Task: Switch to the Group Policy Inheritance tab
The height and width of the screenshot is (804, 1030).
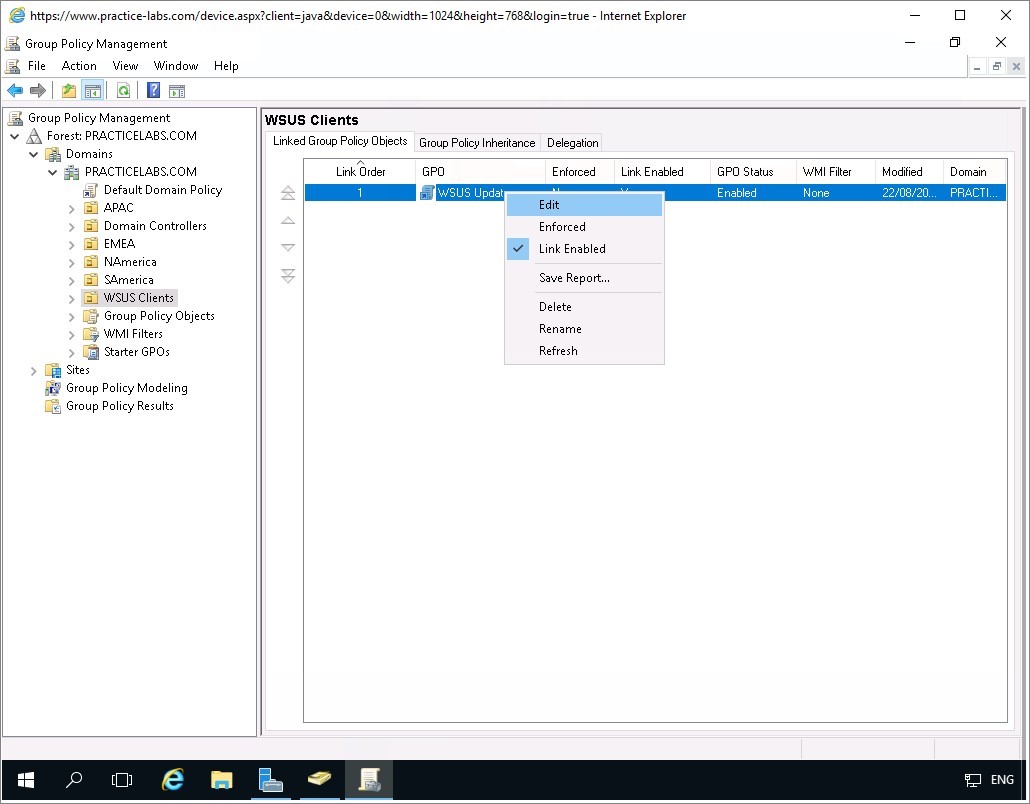Action: [477, 143]
